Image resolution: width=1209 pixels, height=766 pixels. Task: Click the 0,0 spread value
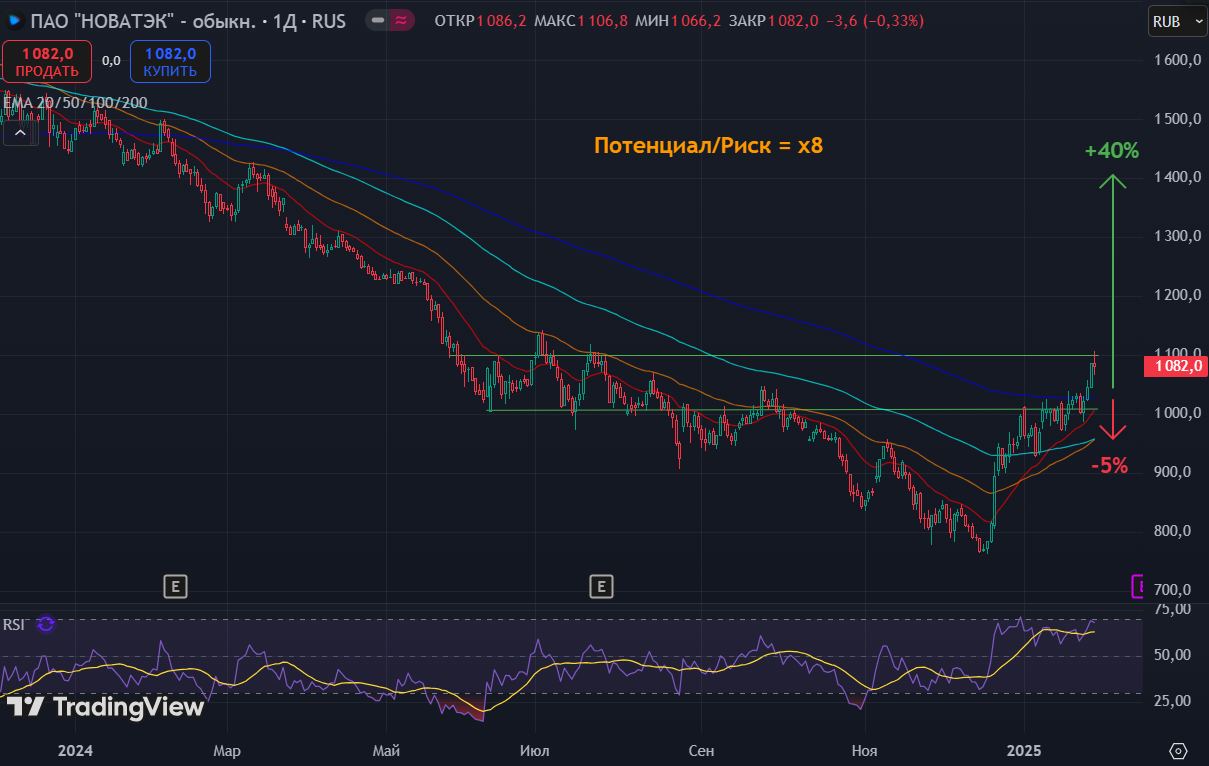click(111, 61)
